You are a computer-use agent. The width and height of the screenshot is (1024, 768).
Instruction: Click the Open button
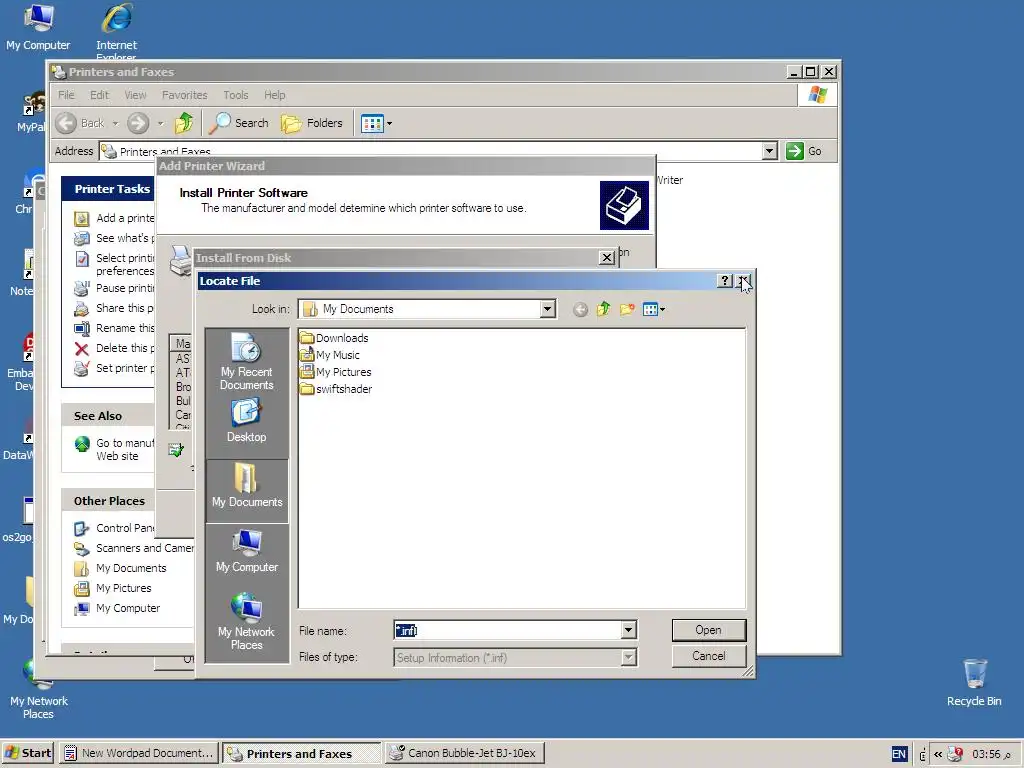709,630
